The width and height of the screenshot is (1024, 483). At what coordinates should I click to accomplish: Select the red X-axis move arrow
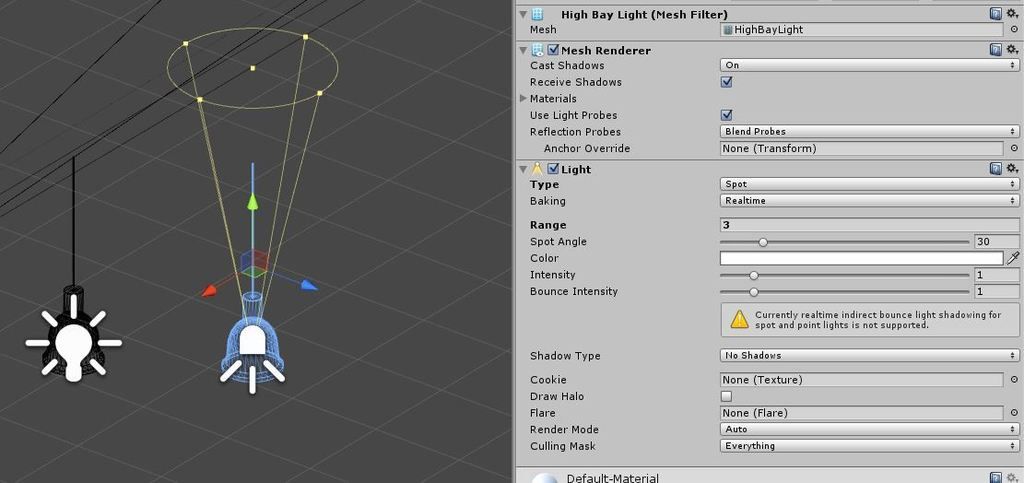pyautogui.click(x=210, y=290)
